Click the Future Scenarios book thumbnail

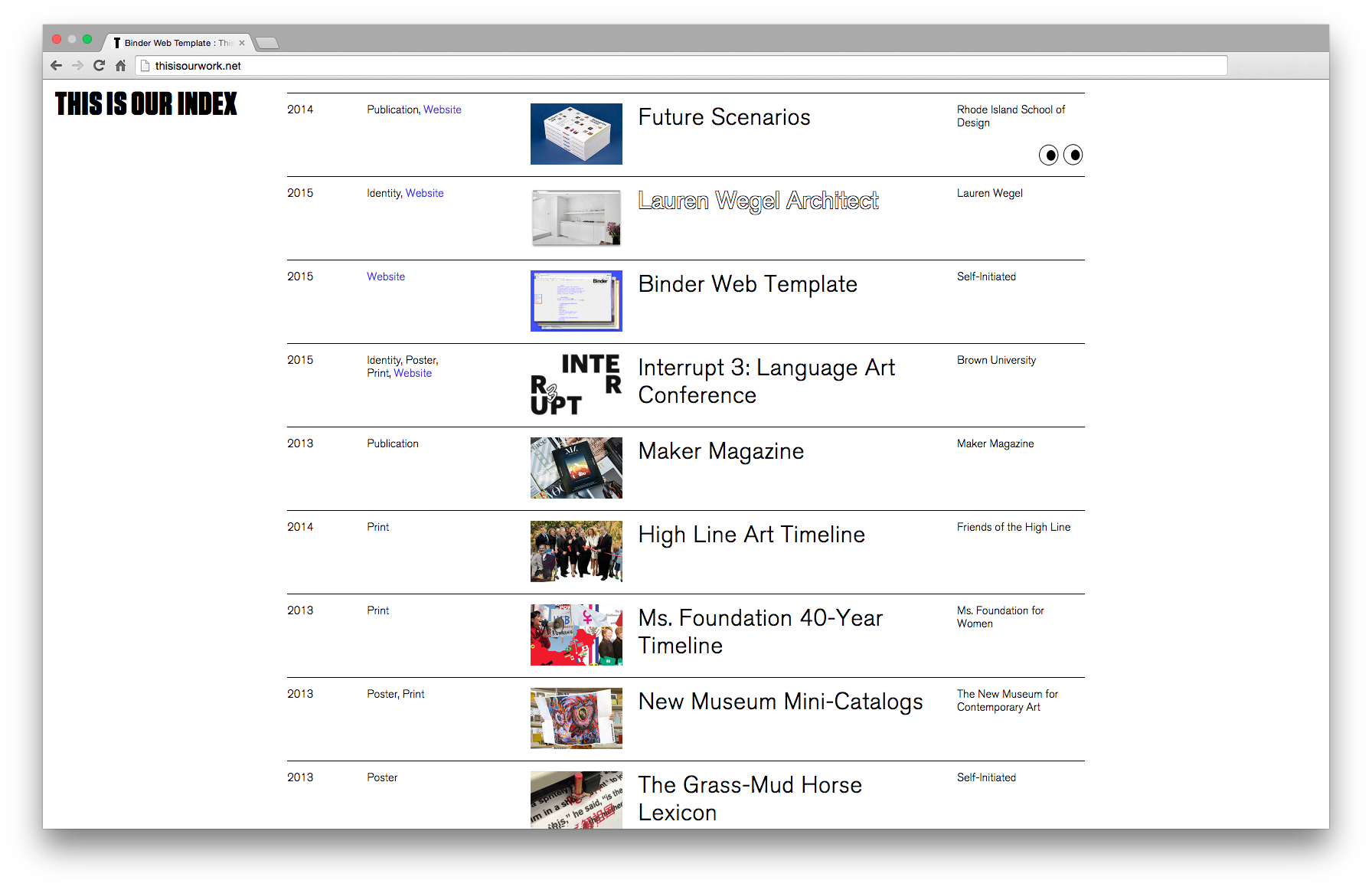pyautogui.click(x=576, y=134)
